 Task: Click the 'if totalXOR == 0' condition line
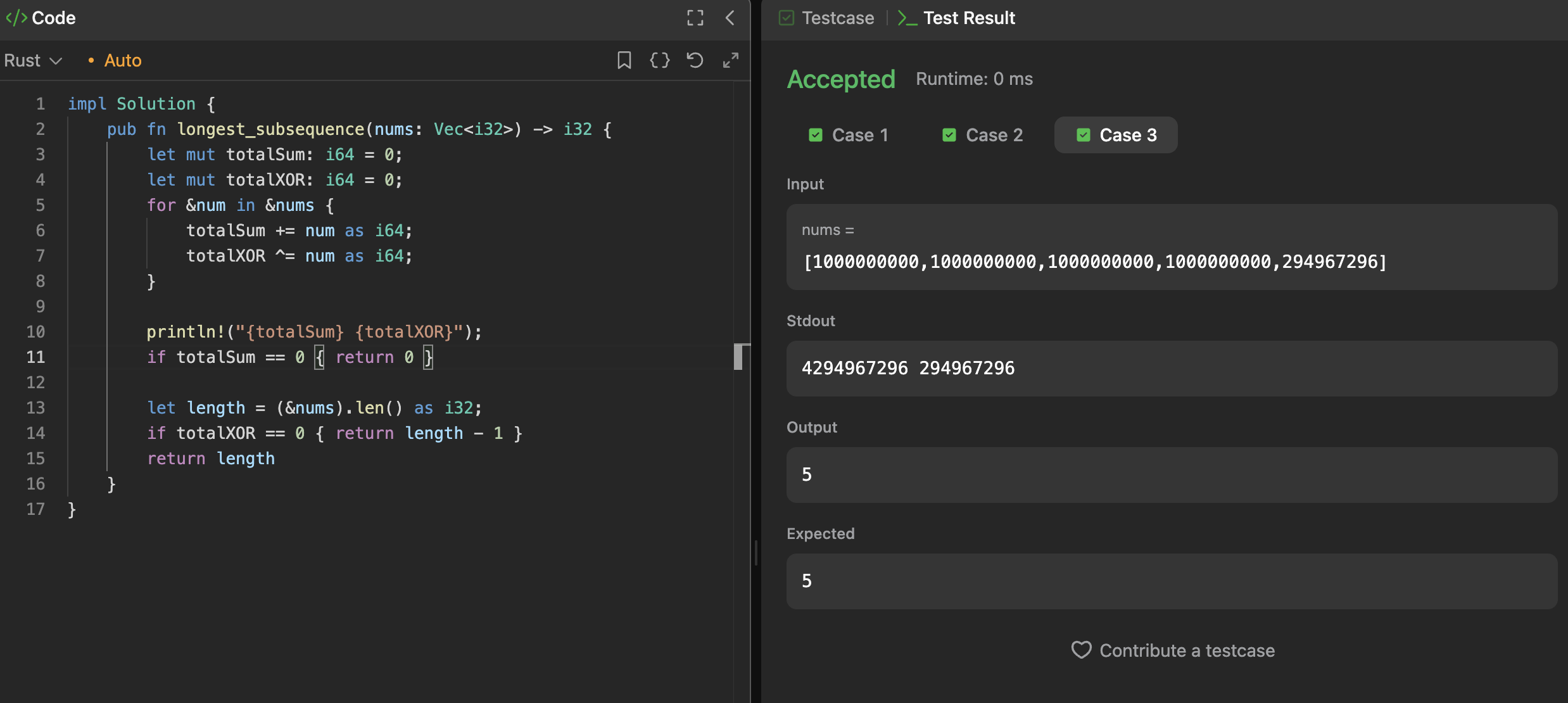(334, 433)
